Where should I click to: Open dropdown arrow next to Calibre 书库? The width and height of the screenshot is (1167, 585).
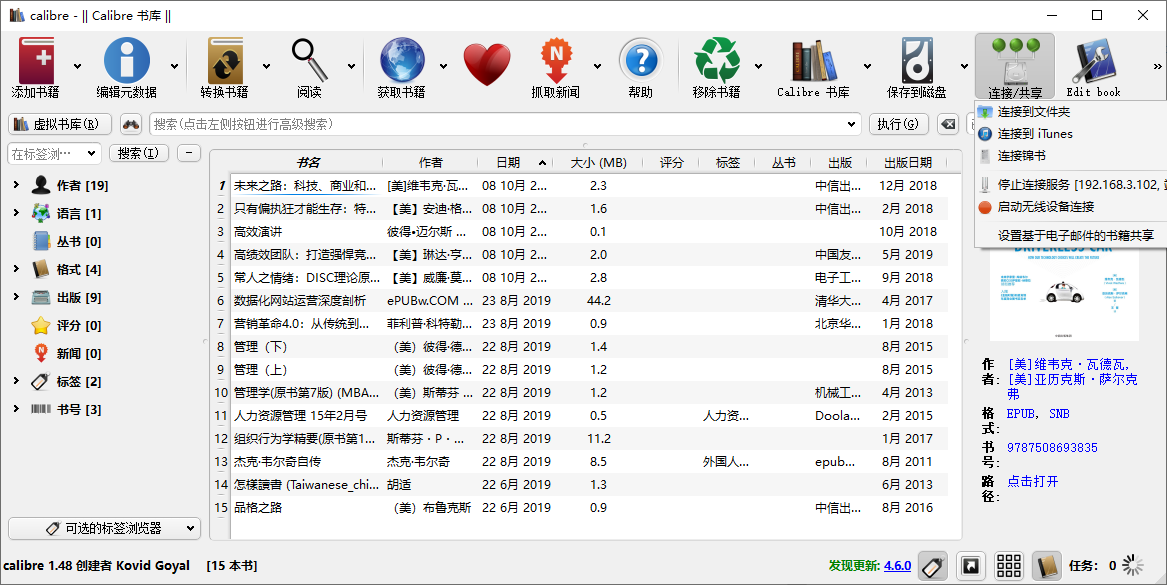click(867, 67)
